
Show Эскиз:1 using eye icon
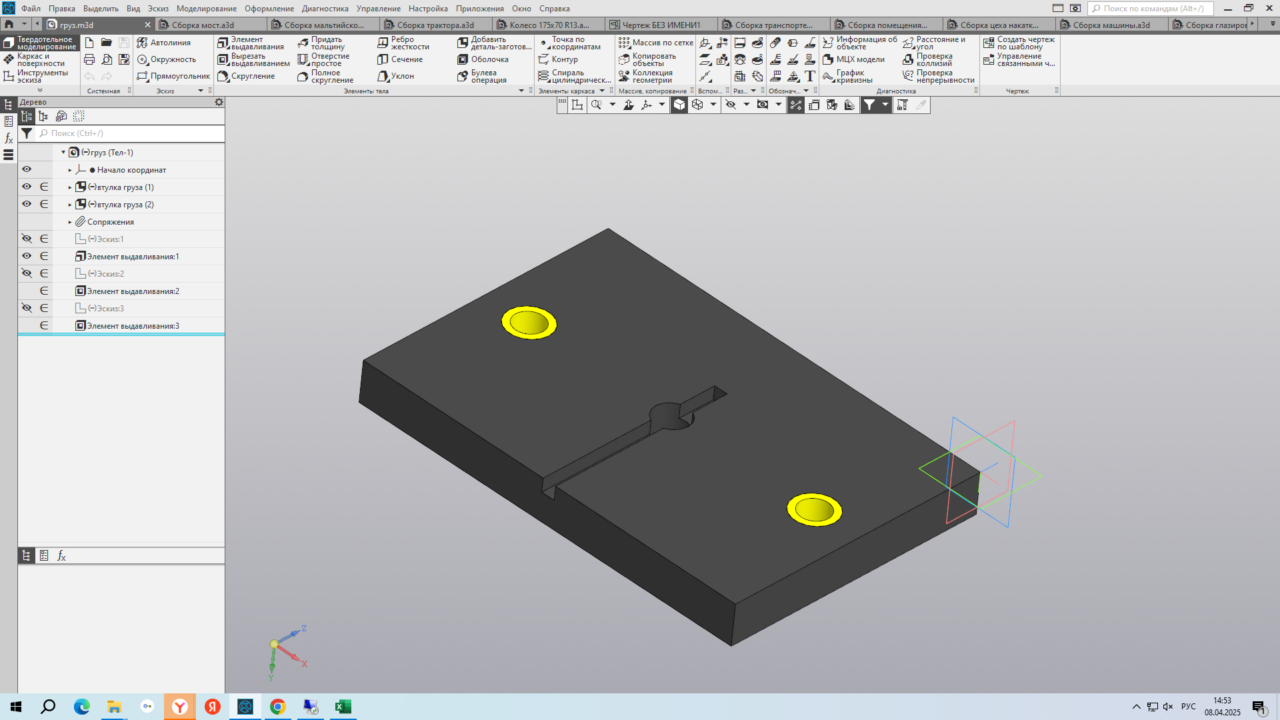click(x=27, y=239)
